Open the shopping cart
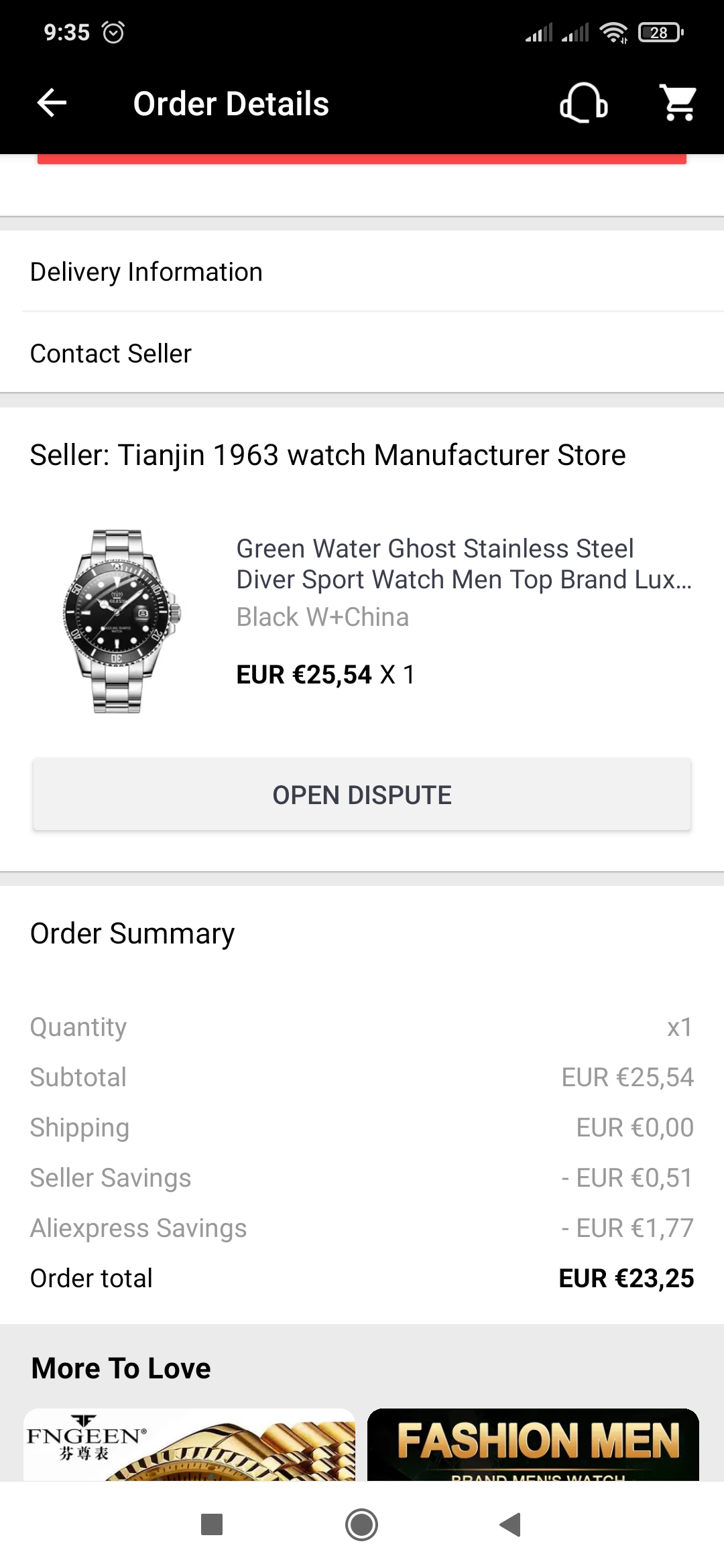The height and width of the screenshot is (1568, 724). coord(678,103)
